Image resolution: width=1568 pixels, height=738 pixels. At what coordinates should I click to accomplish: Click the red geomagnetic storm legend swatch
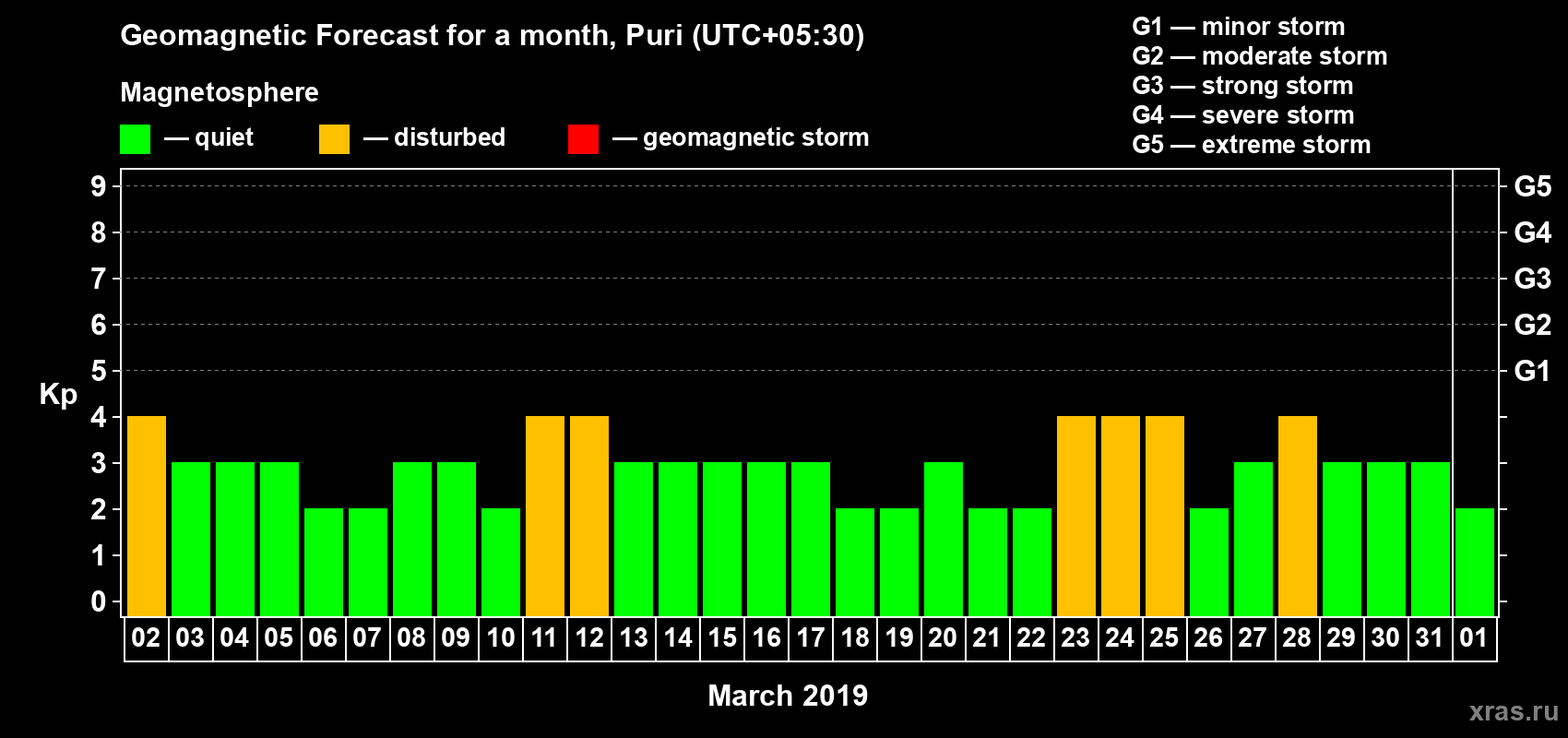583,139
